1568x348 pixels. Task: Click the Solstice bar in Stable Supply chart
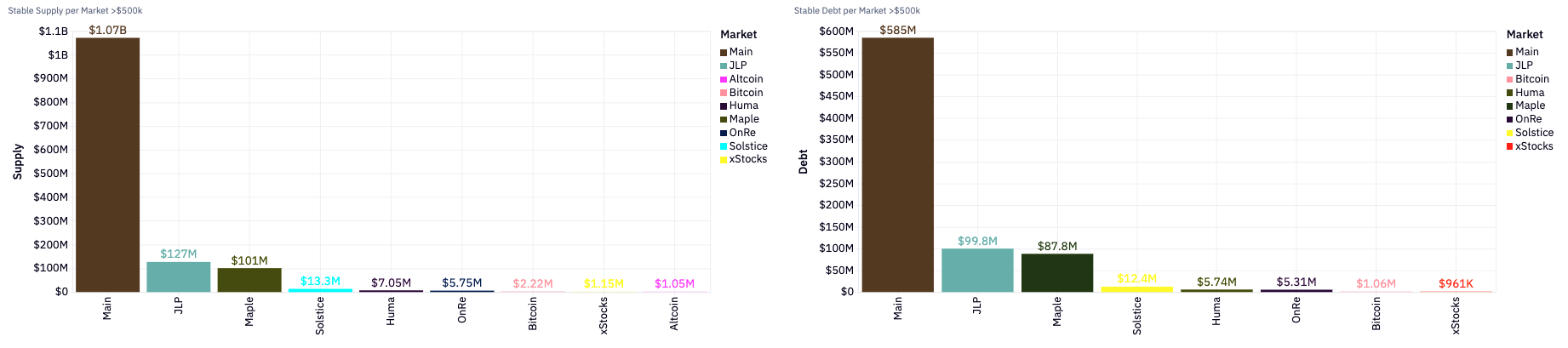(320, 290)
